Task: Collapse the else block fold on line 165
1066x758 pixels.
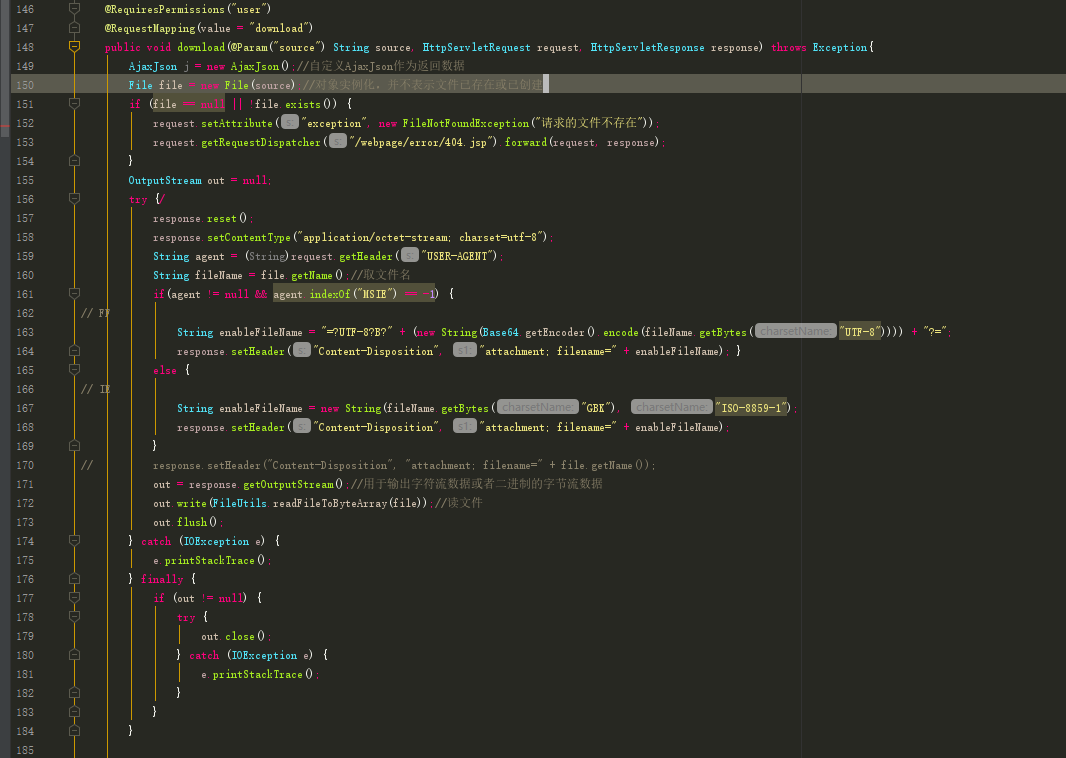Action: coord(75,370)
